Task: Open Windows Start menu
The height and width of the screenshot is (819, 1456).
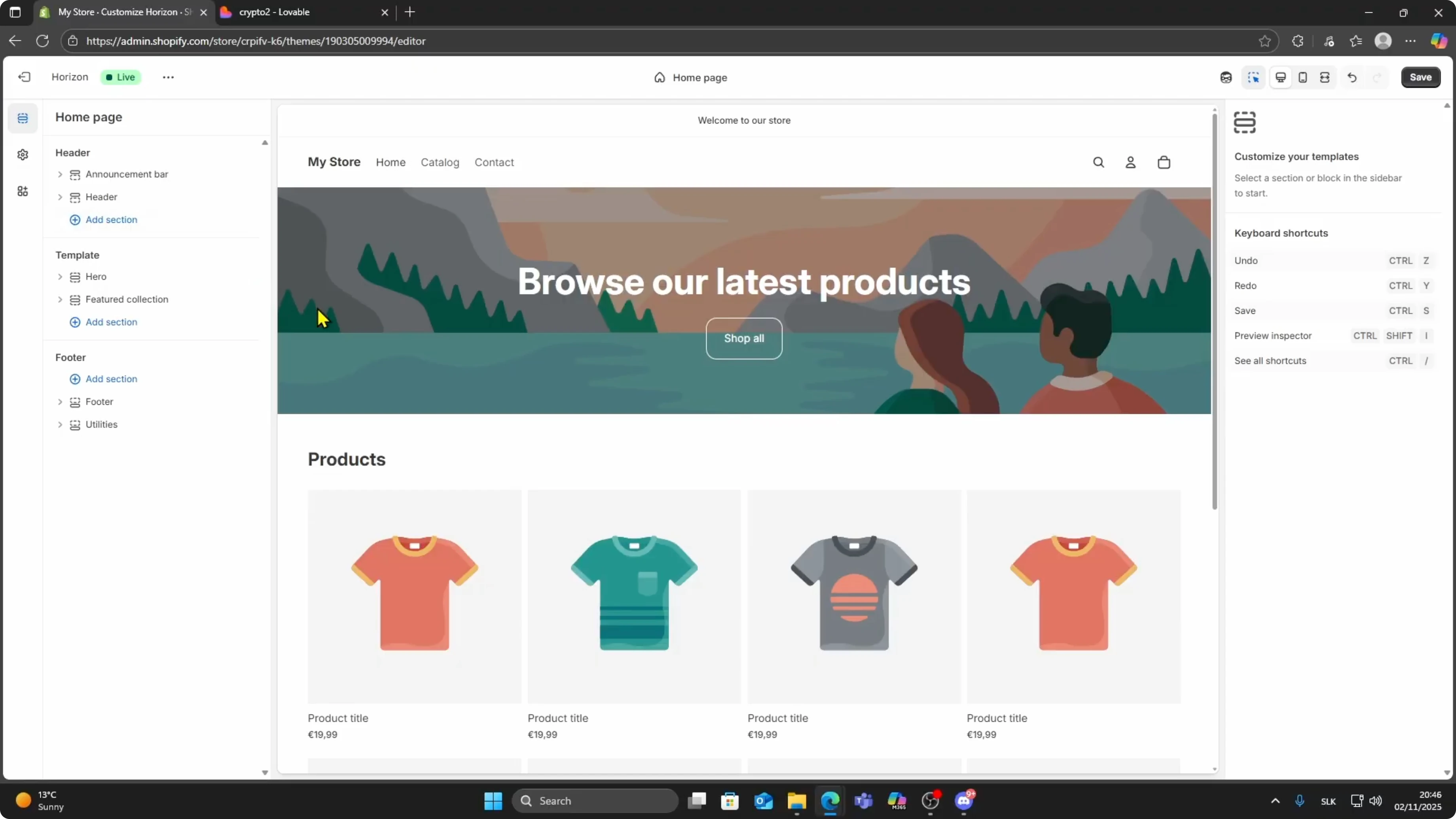Action: (493, 800)
